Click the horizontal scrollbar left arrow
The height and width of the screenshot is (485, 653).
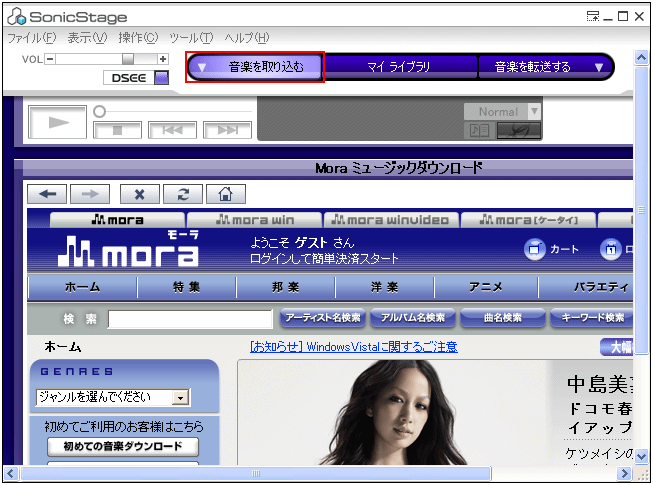11,474
